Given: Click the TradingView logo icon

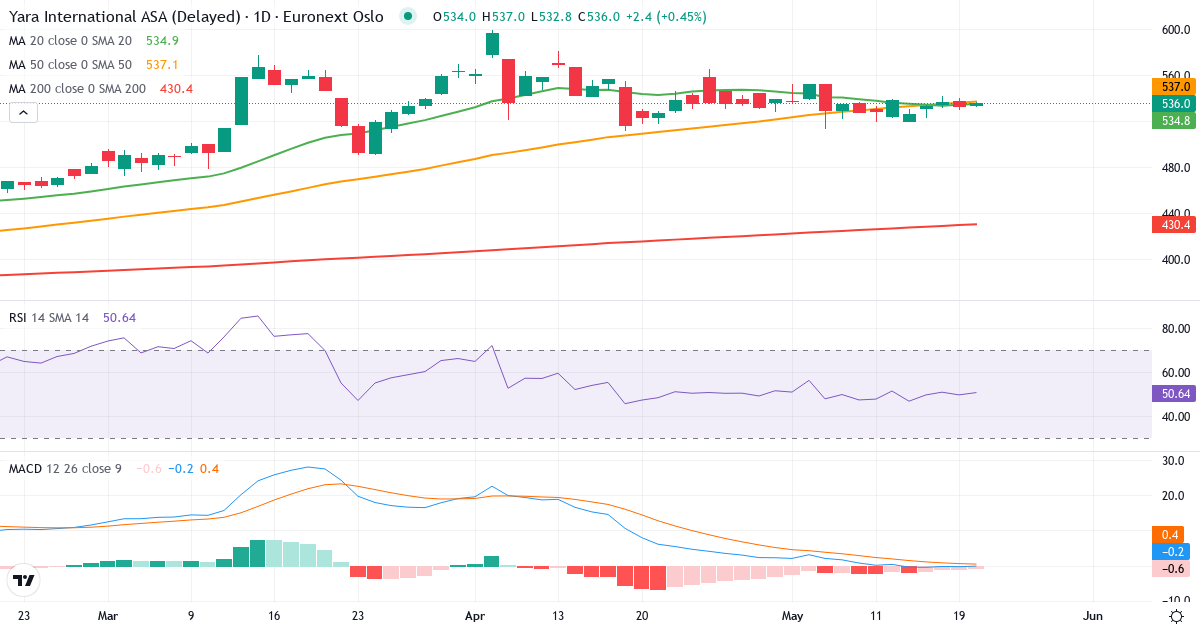Looking at the screenshot, I should click(23, 579).
